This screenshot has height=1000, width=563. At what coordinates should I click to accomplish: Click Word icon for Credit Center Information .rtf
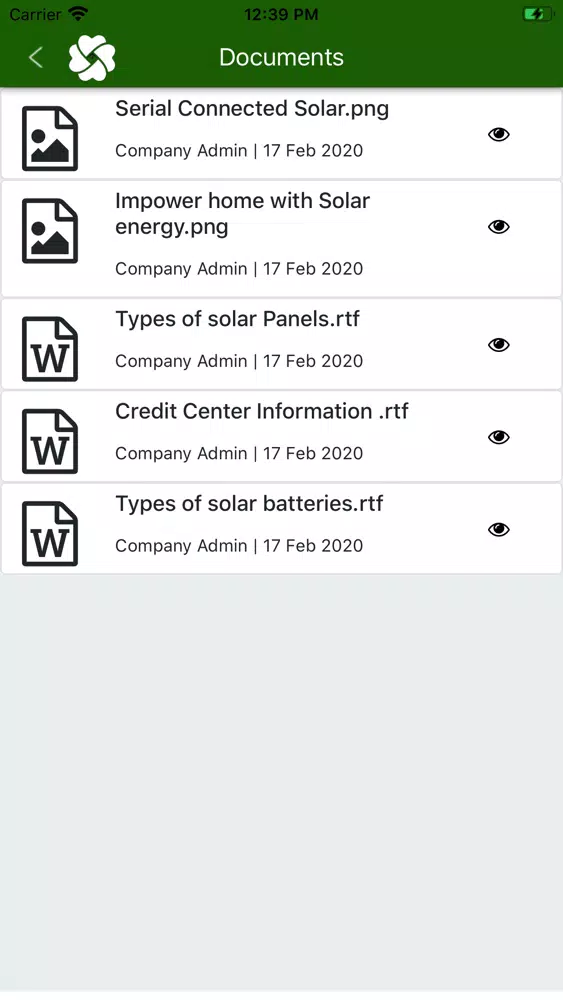pos(50,441)
